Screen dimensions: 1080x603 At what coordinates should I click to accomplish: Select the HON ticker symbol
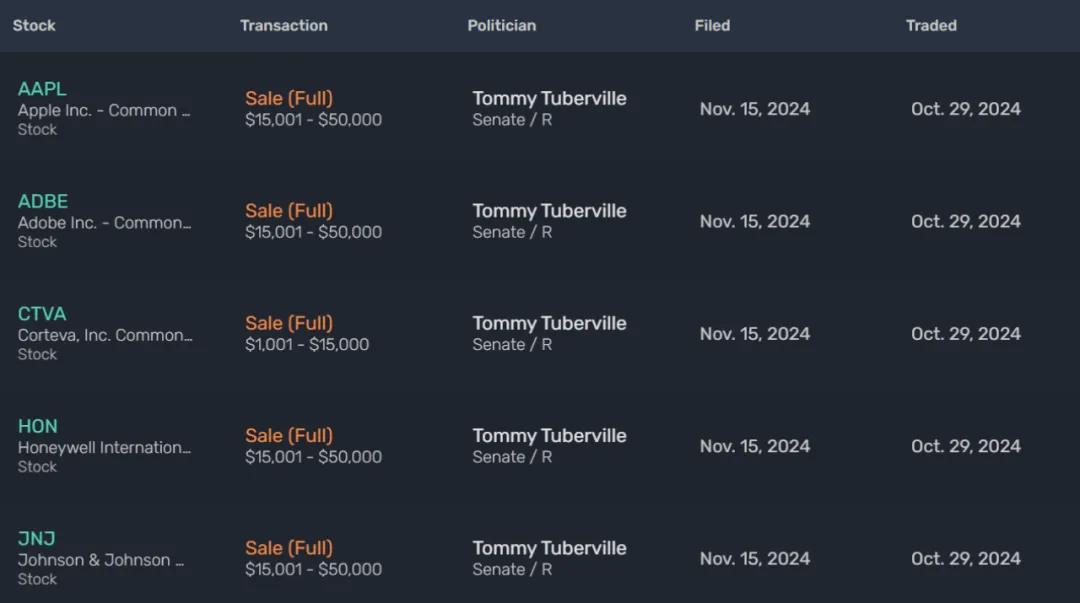coord(38,426)
